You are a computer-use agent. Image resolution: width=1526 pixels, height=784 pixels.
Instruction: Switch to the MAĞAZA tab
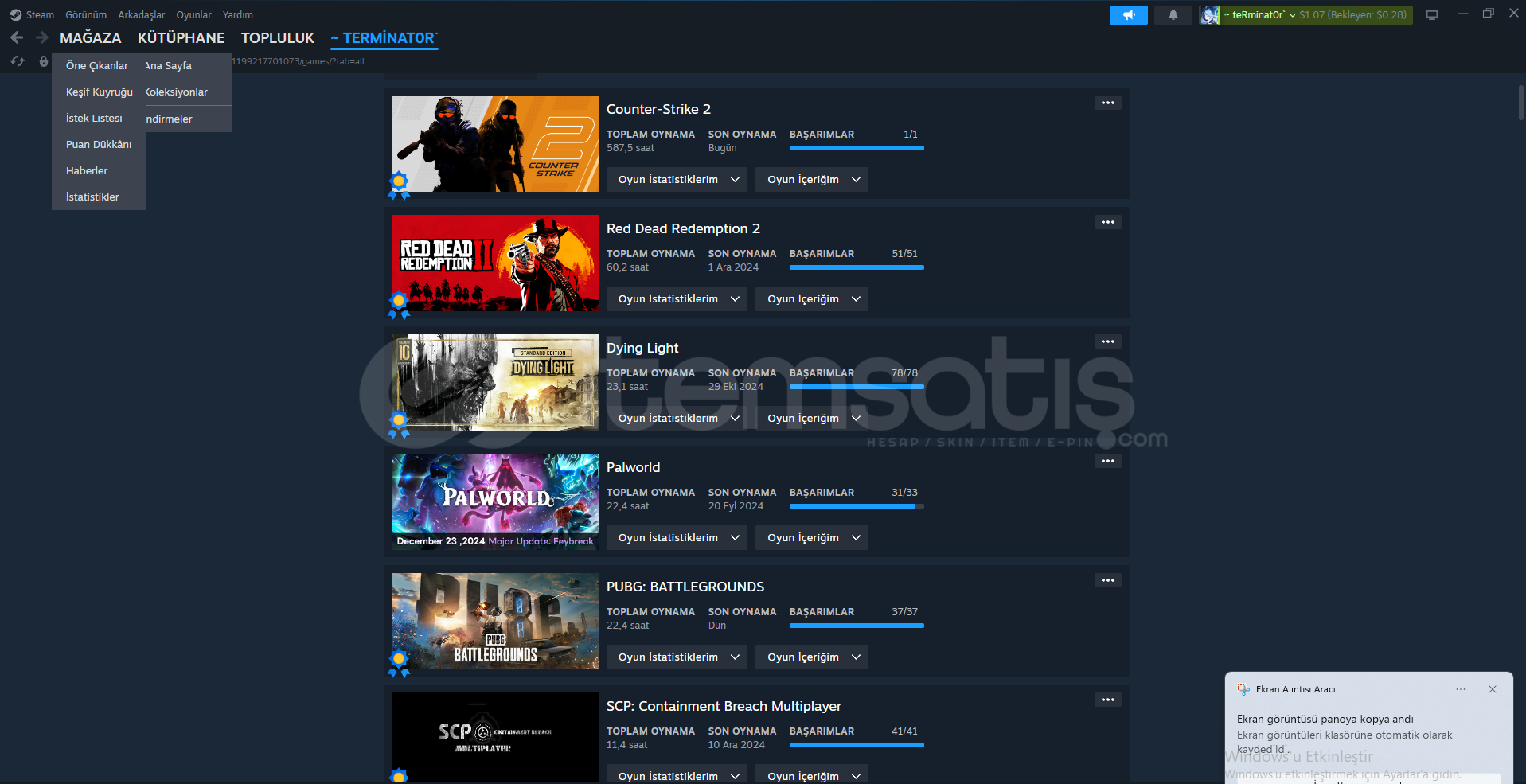tap(91, 37)
